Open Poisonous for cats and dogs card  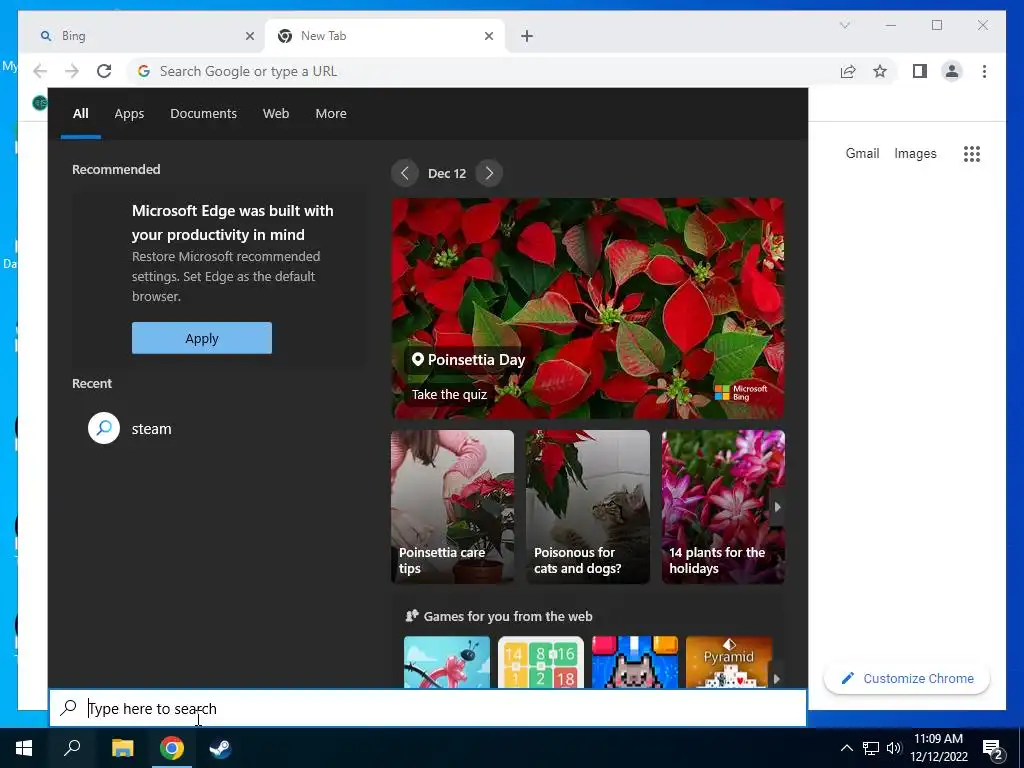tap(588, 507)
